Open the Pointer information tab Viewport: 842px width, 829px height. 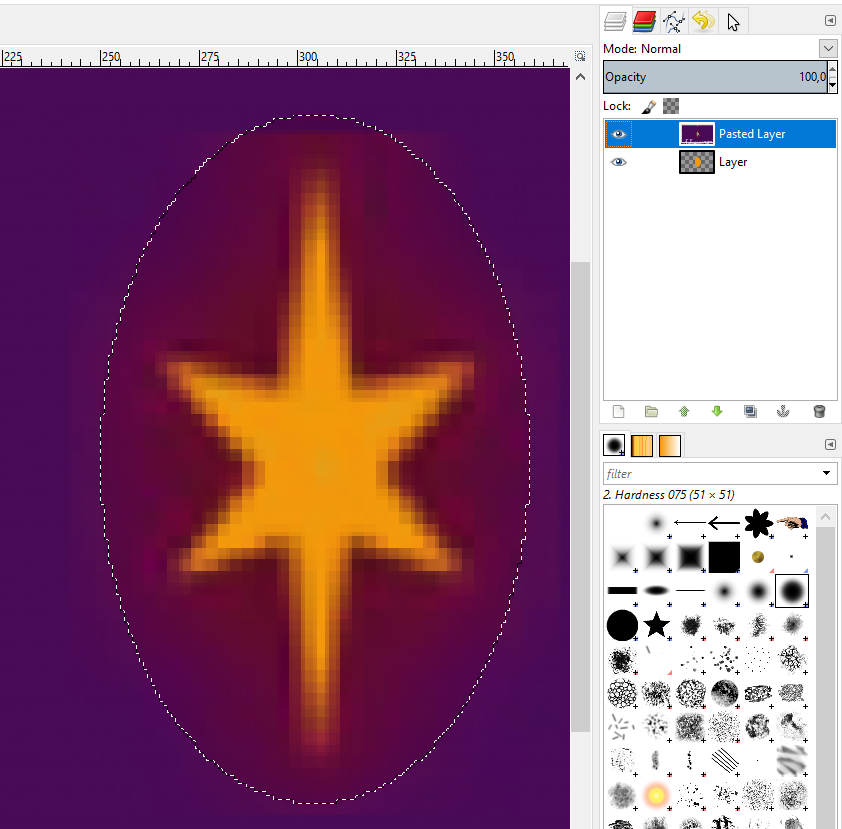click(732, 22)
